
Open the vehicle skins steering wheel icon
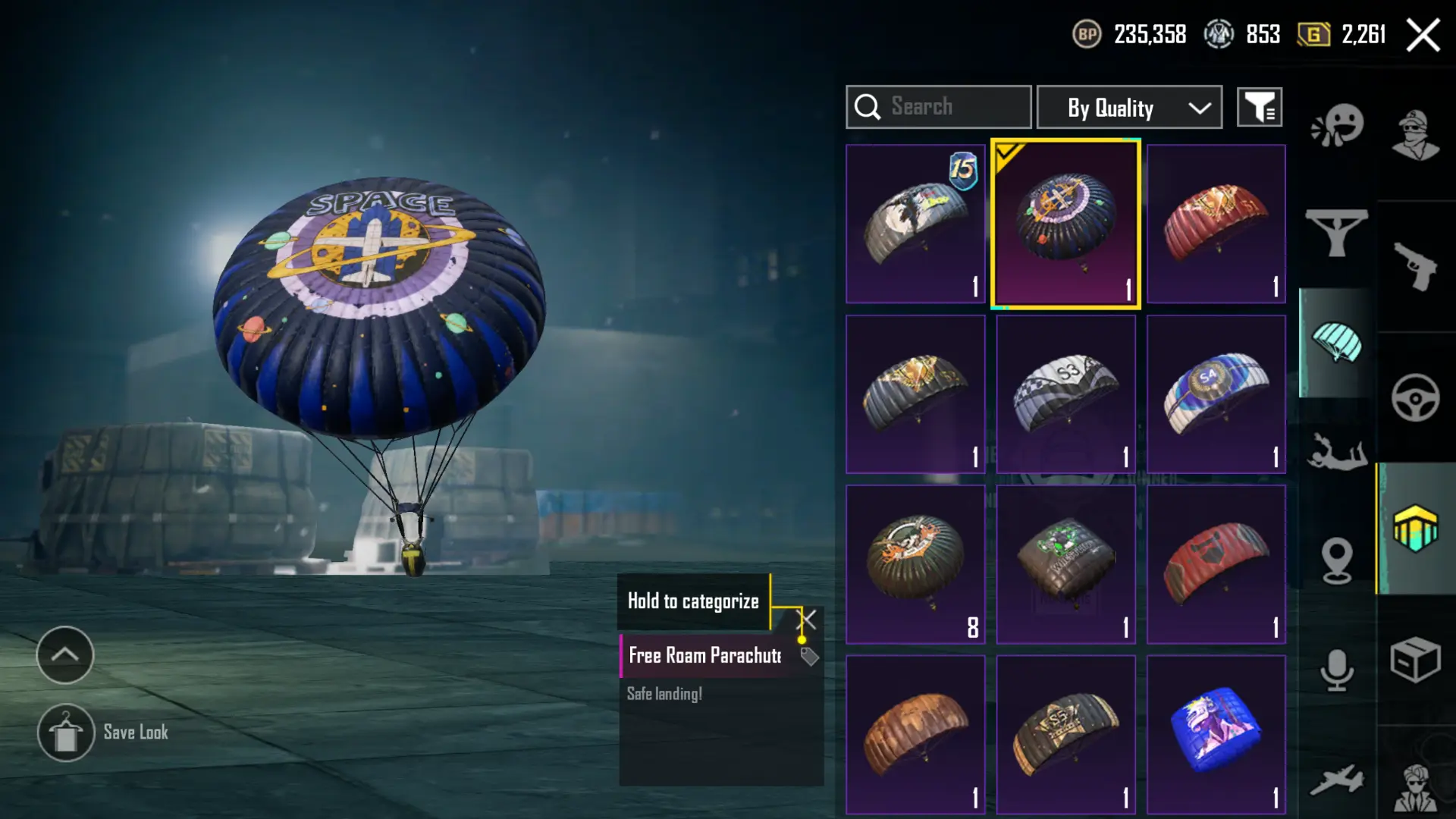pos(1415,397)
